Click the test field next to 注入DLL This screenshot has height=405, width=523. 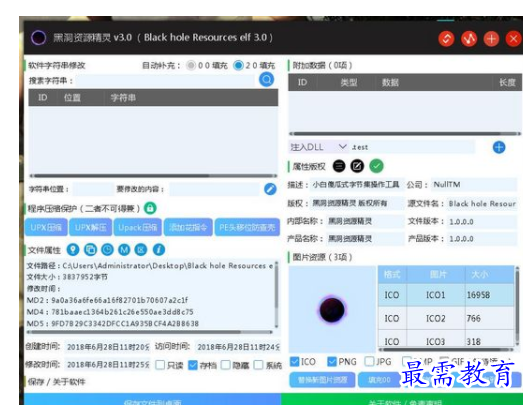point(413,147)
